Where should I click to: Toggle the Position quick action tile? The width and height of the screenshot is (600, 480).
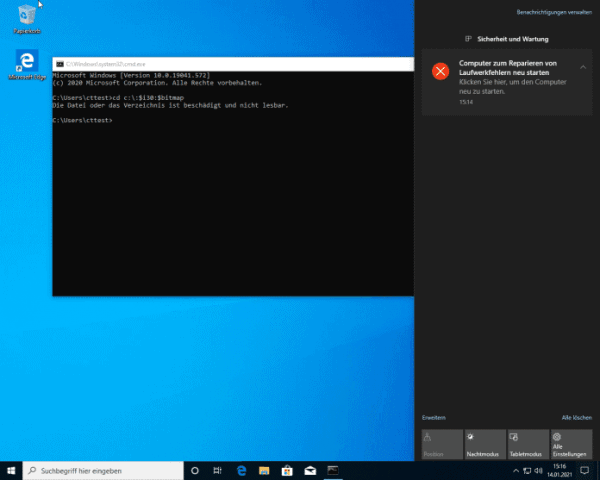tap(442, 443)
